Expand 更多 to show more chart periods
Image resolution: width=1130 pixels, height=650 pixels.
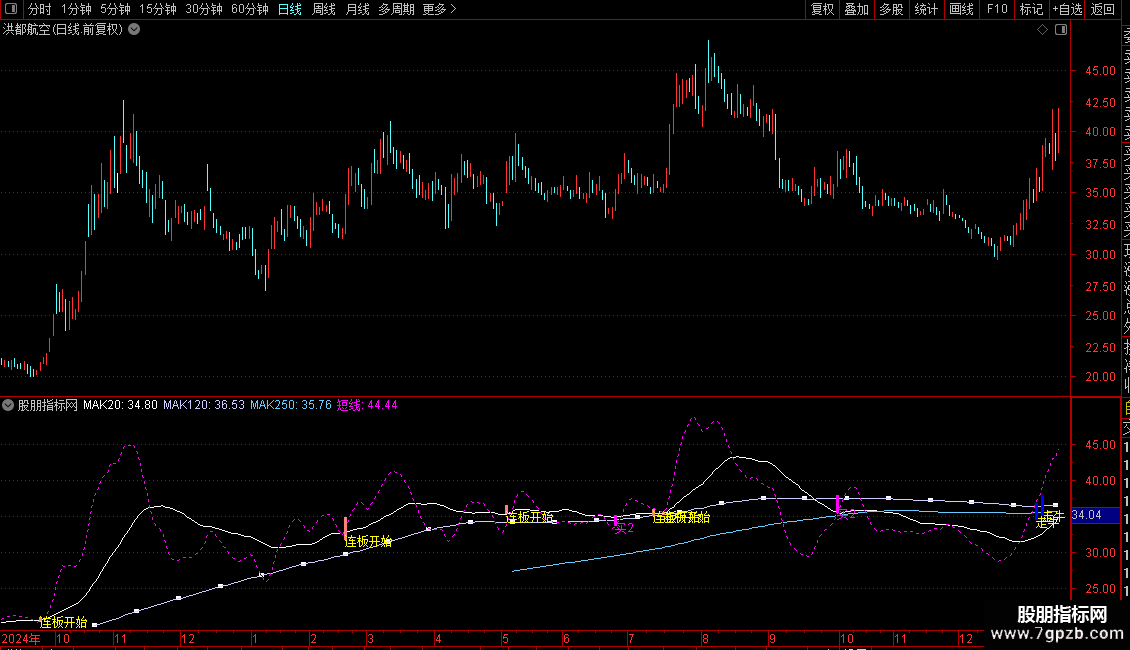tap(439, 9)
